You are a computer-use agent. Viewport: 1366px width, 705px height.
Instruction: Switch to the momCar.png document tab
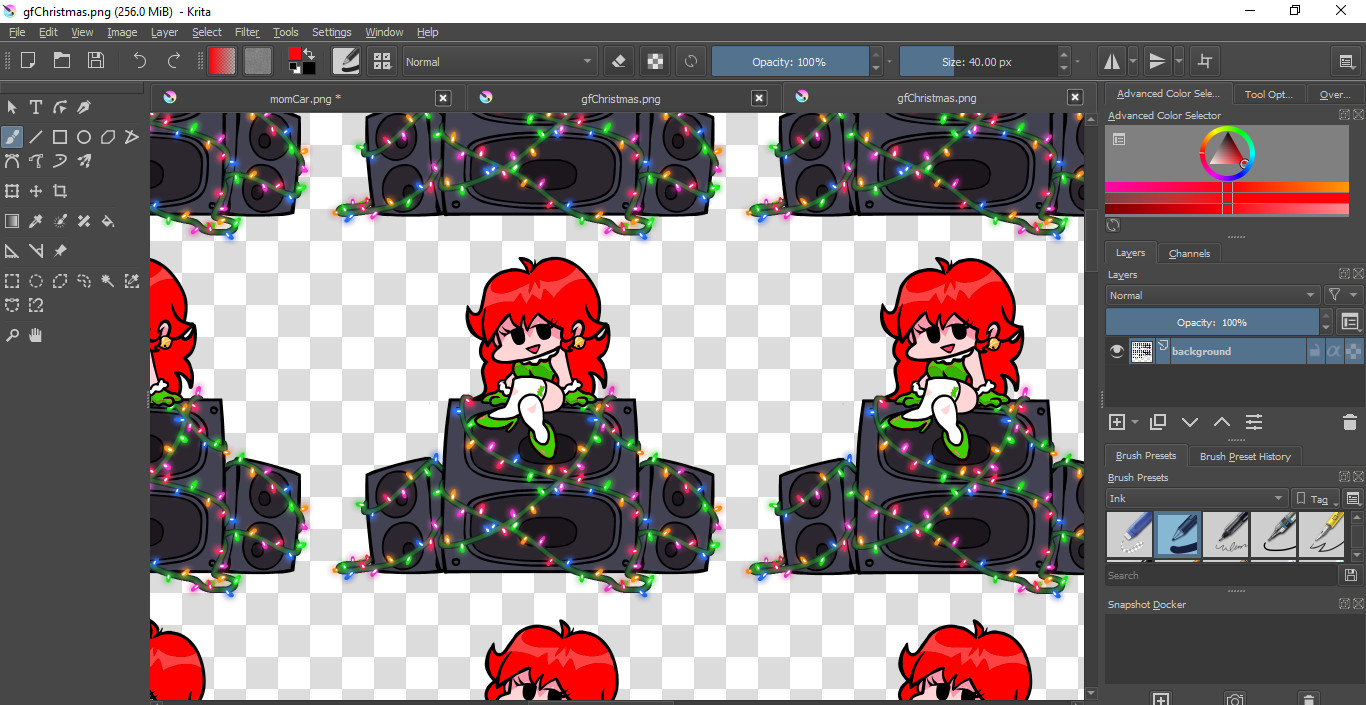(x=305, y=98)
